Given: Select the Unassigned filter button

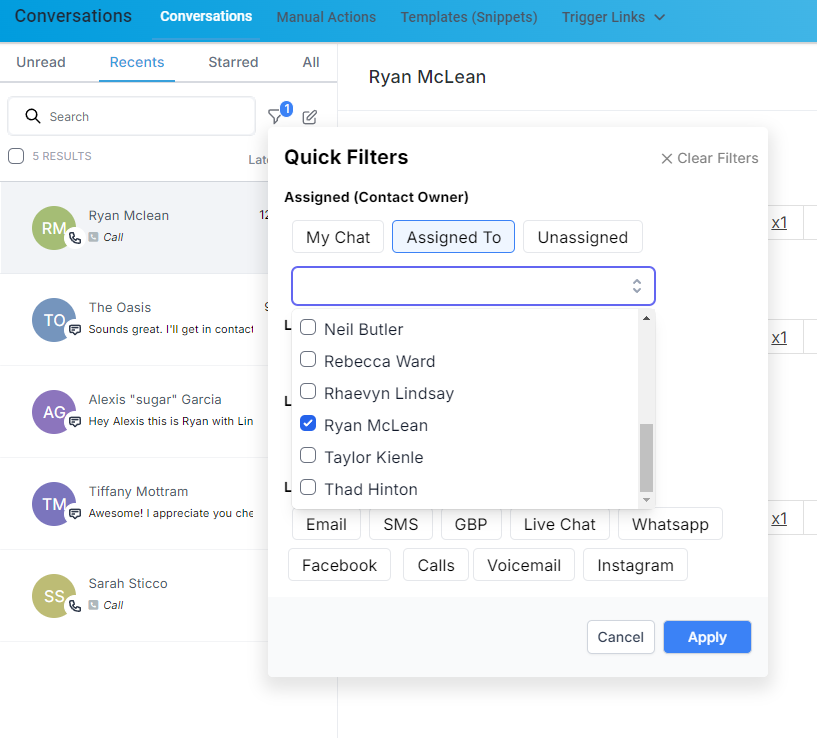Looking at the screenshot, I should click(583, 237).
